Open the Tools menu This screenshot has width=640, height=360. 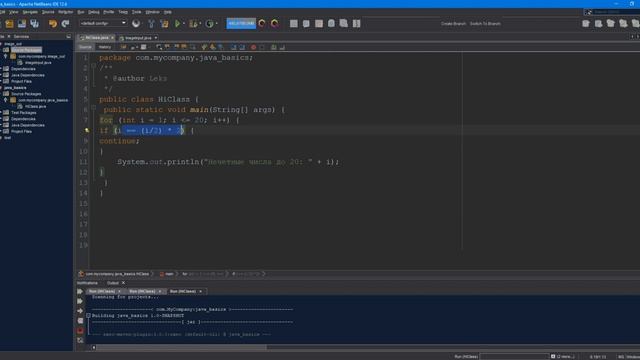click(x=136, y=12)
